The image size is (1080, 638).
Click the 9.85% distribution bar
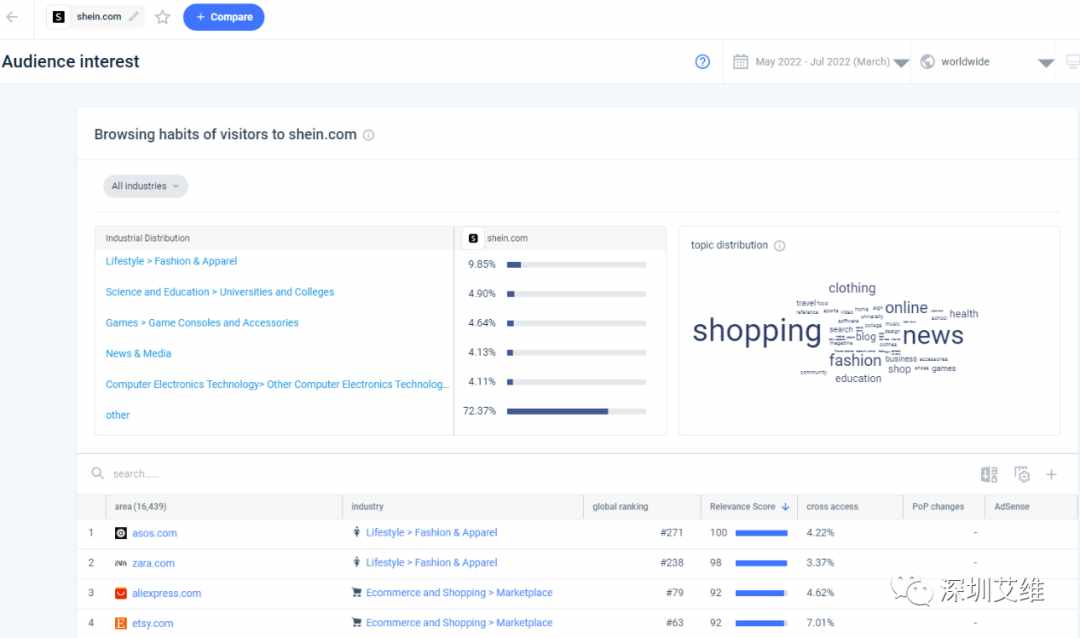click(576, 265)
